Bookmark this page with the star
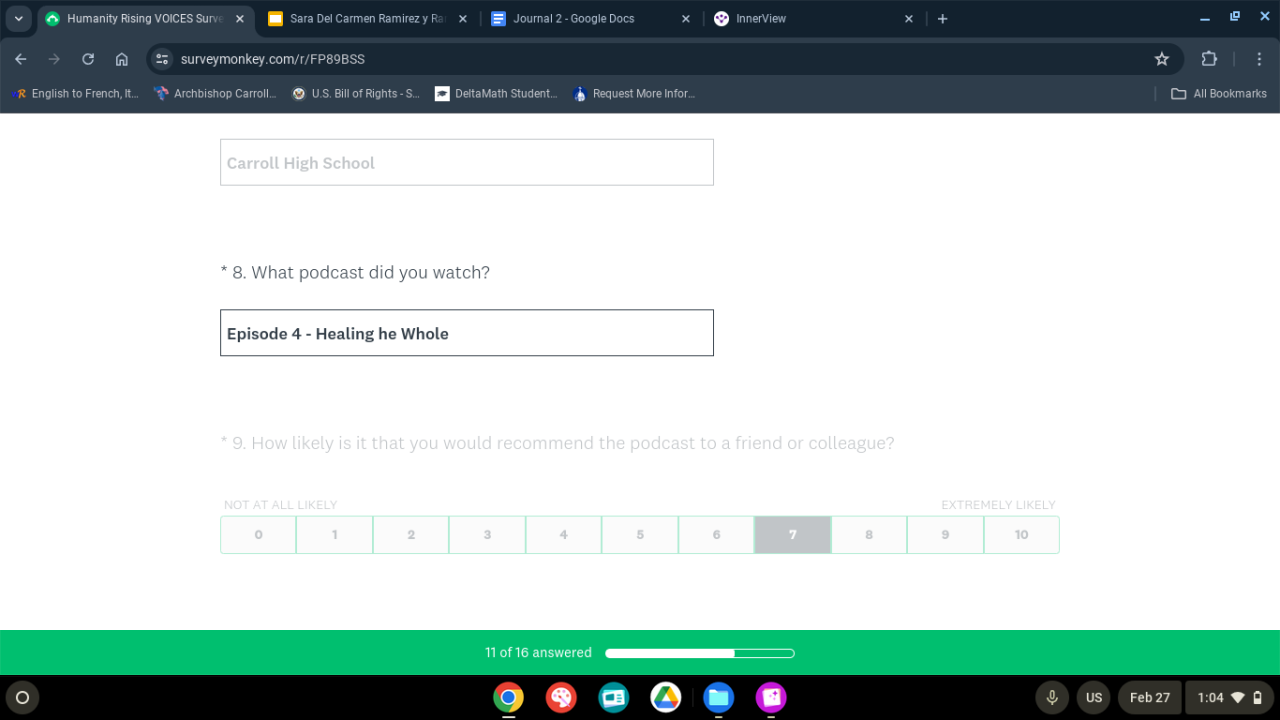 [1162, 59]
